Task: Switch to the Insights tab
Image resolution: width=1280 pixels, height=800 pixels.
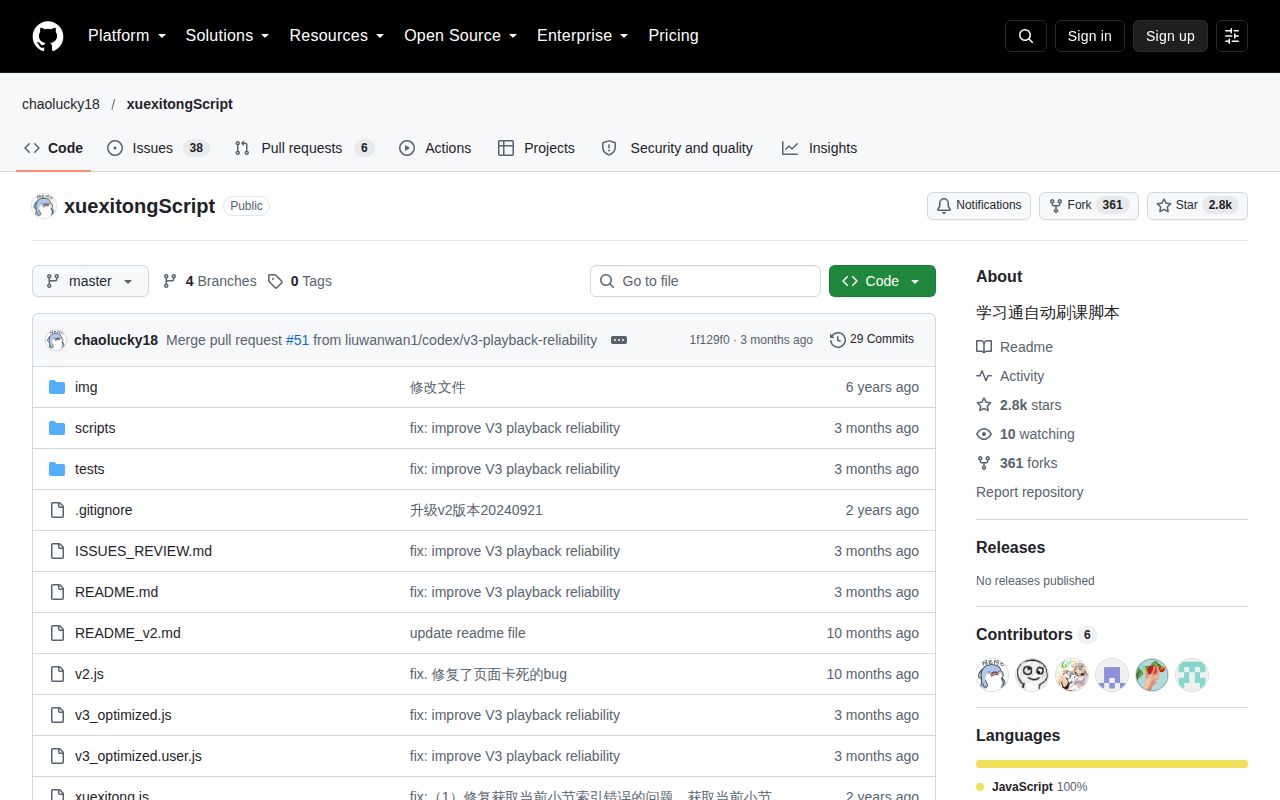Action: [x=820, y=148]
